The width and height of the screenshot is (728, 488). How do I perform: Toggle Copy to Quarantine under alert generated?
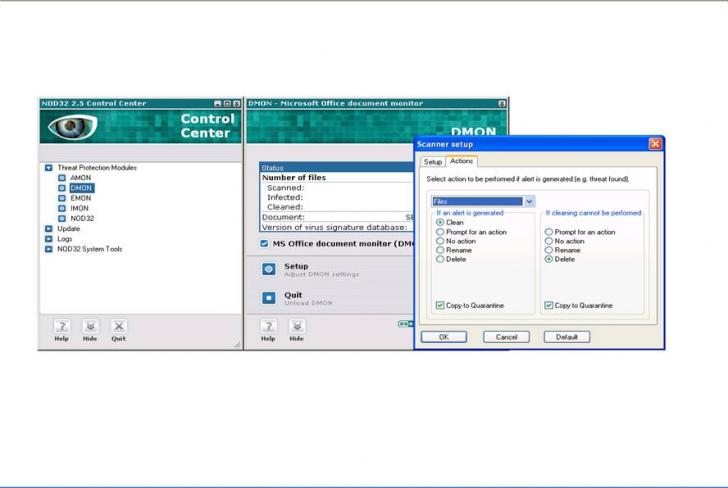pyautogui.click(x=440, y=305)
